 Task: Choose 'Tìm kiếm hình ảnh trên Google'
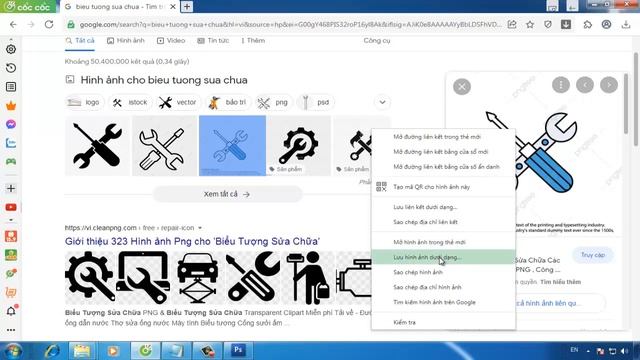[443, 302]
